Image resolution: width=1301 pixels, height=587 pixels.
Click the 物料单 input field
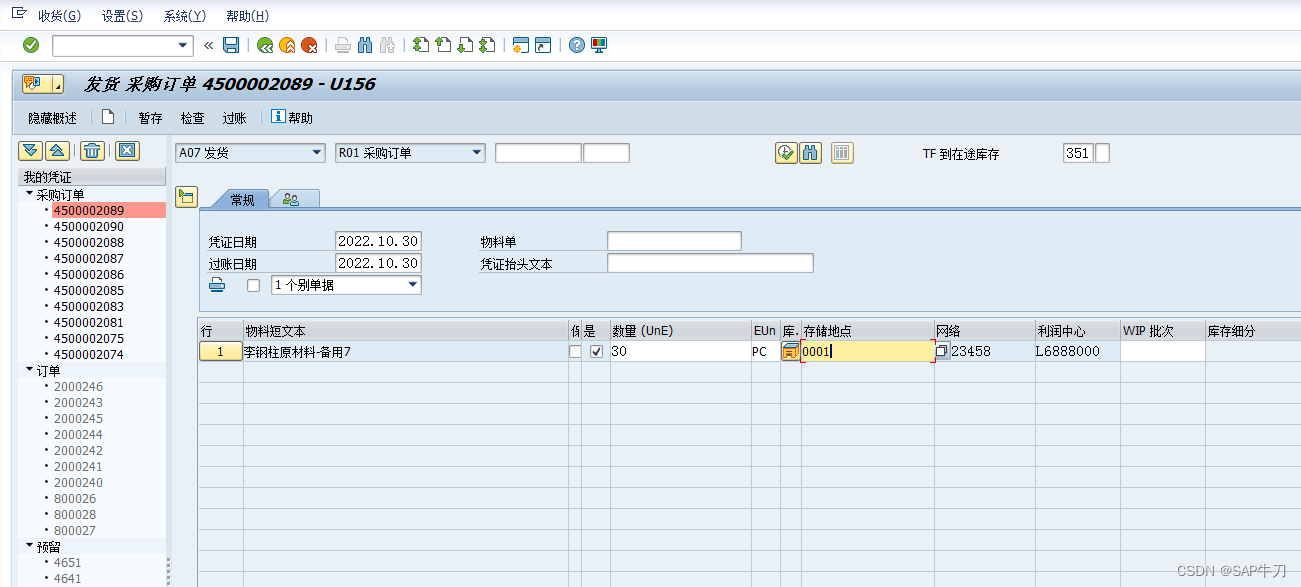(674, 241)
